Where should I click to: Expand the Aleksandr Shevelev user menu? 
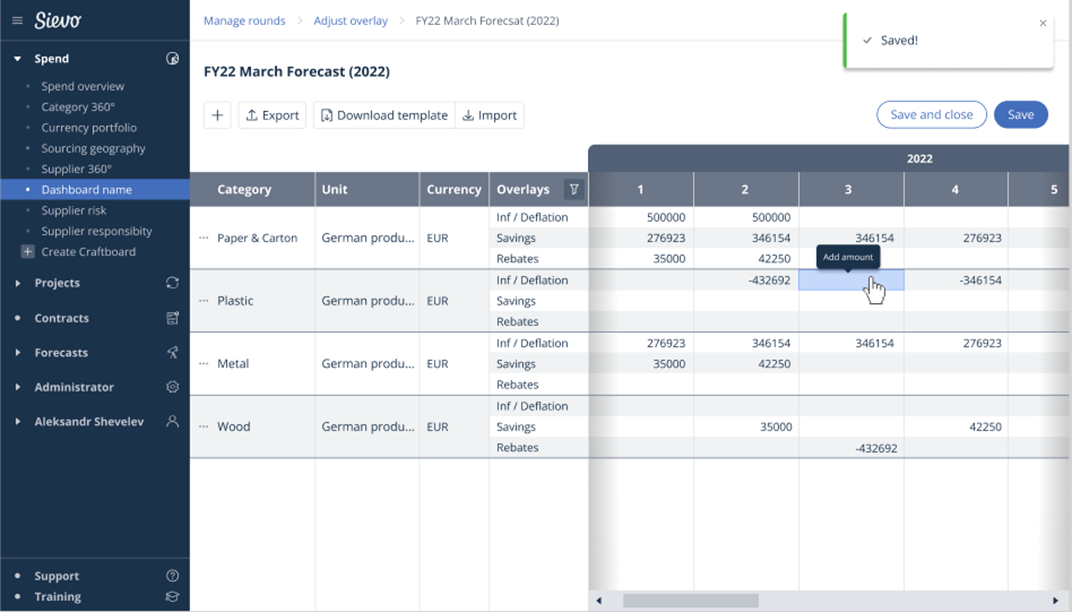pyautogui.click(x=18, y=422)
